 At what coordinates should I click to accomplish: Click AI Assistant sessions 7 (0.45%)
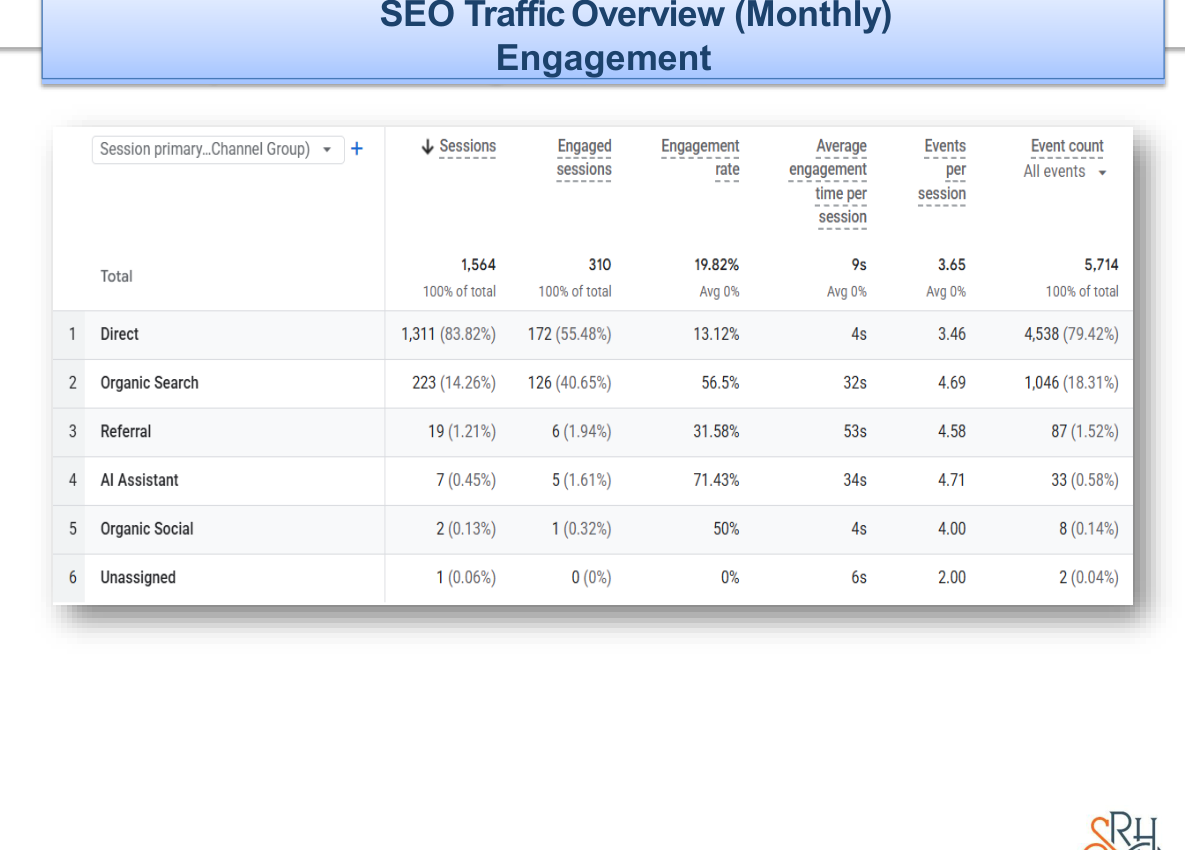click(466, 480)
